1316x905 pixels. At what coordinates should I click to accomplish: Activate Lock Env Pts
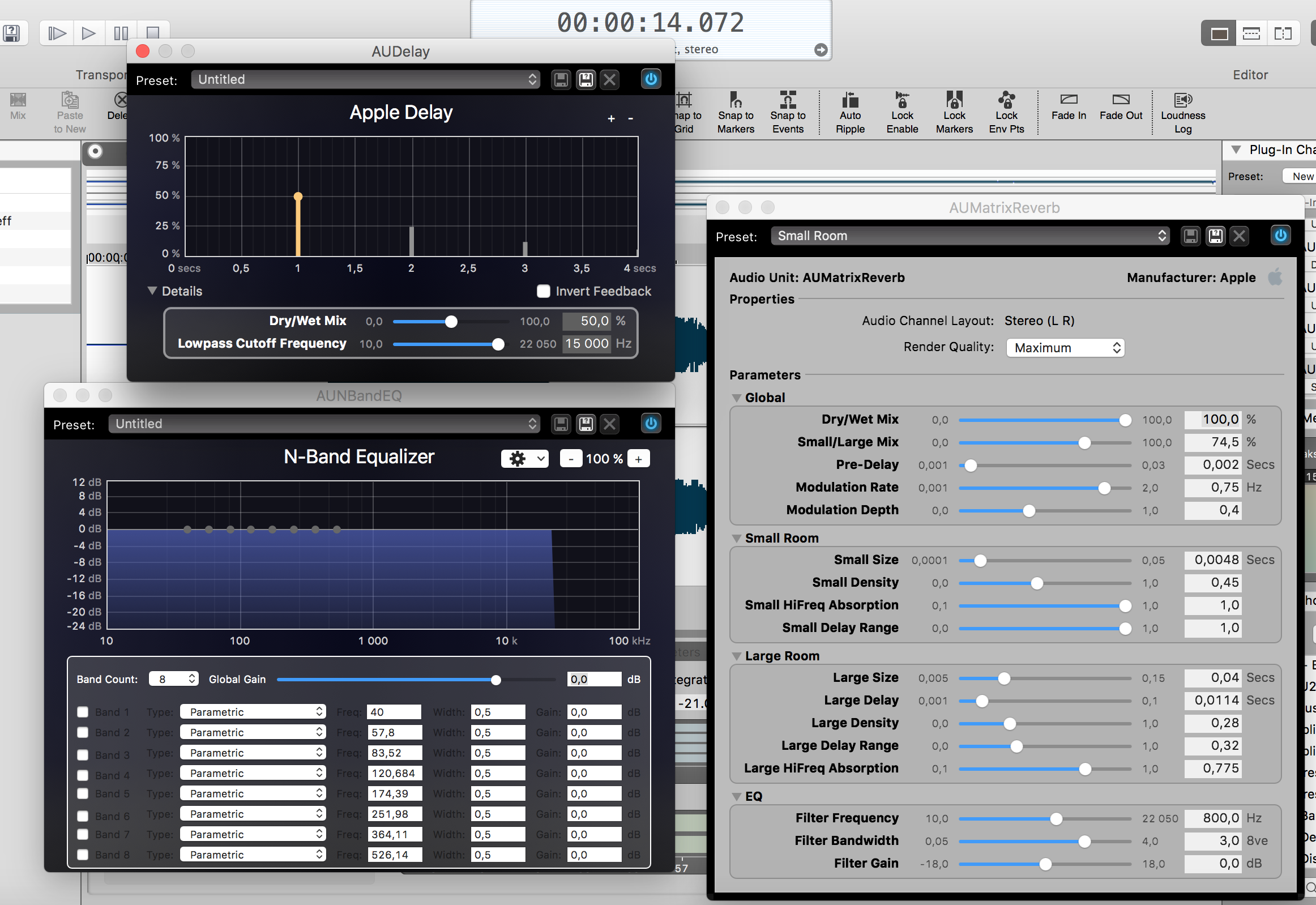[1006, 112]
